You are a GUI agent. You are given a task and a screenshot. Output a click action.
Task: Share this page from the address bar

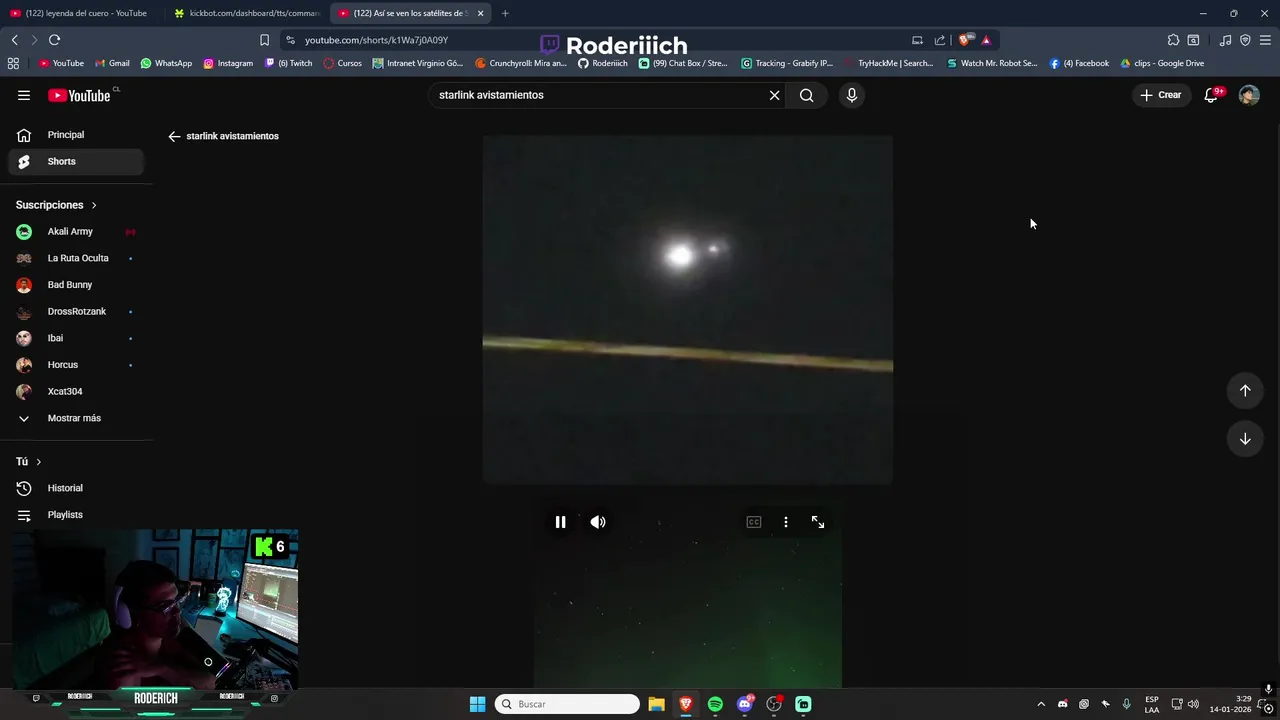pyautogui.click(x=940, y=40)
